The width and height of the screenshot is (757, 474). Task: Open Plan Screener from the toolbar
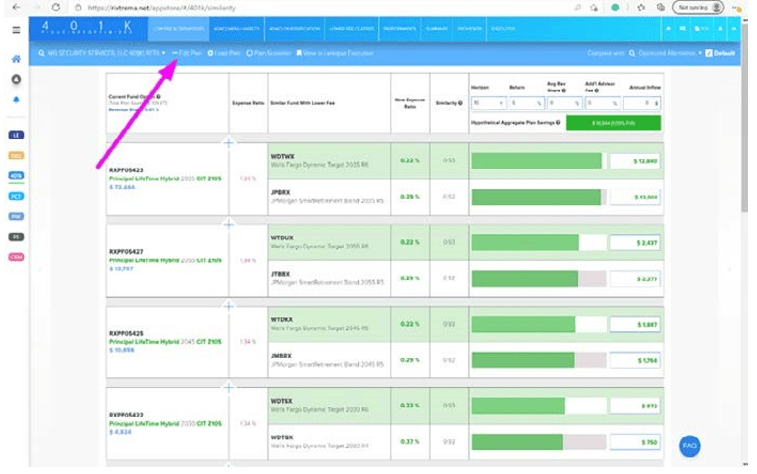tap(268, 53)
